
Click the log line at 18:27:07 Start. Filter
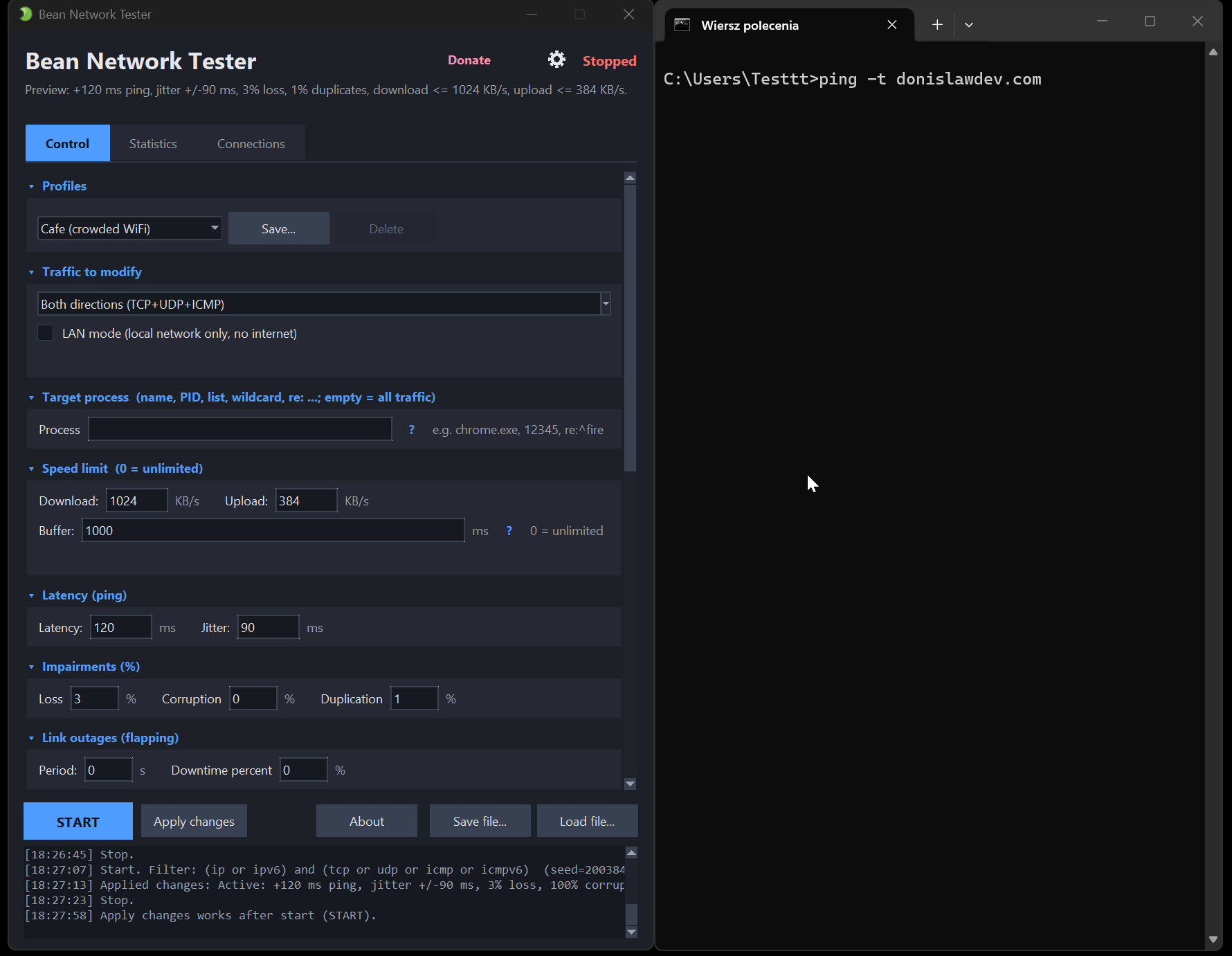coord(324,869)
